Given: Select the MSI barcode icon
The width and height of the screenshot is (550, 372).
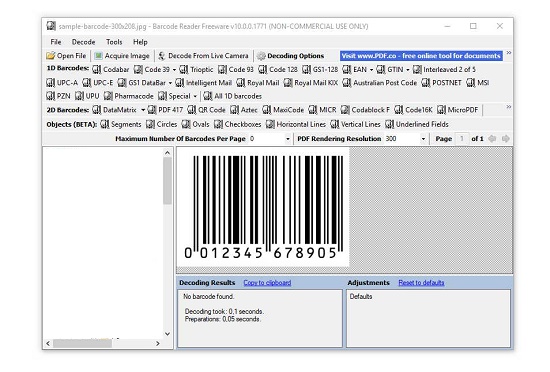Looking at the screenshot, I should pyautogui.click(x=470, y=83).
